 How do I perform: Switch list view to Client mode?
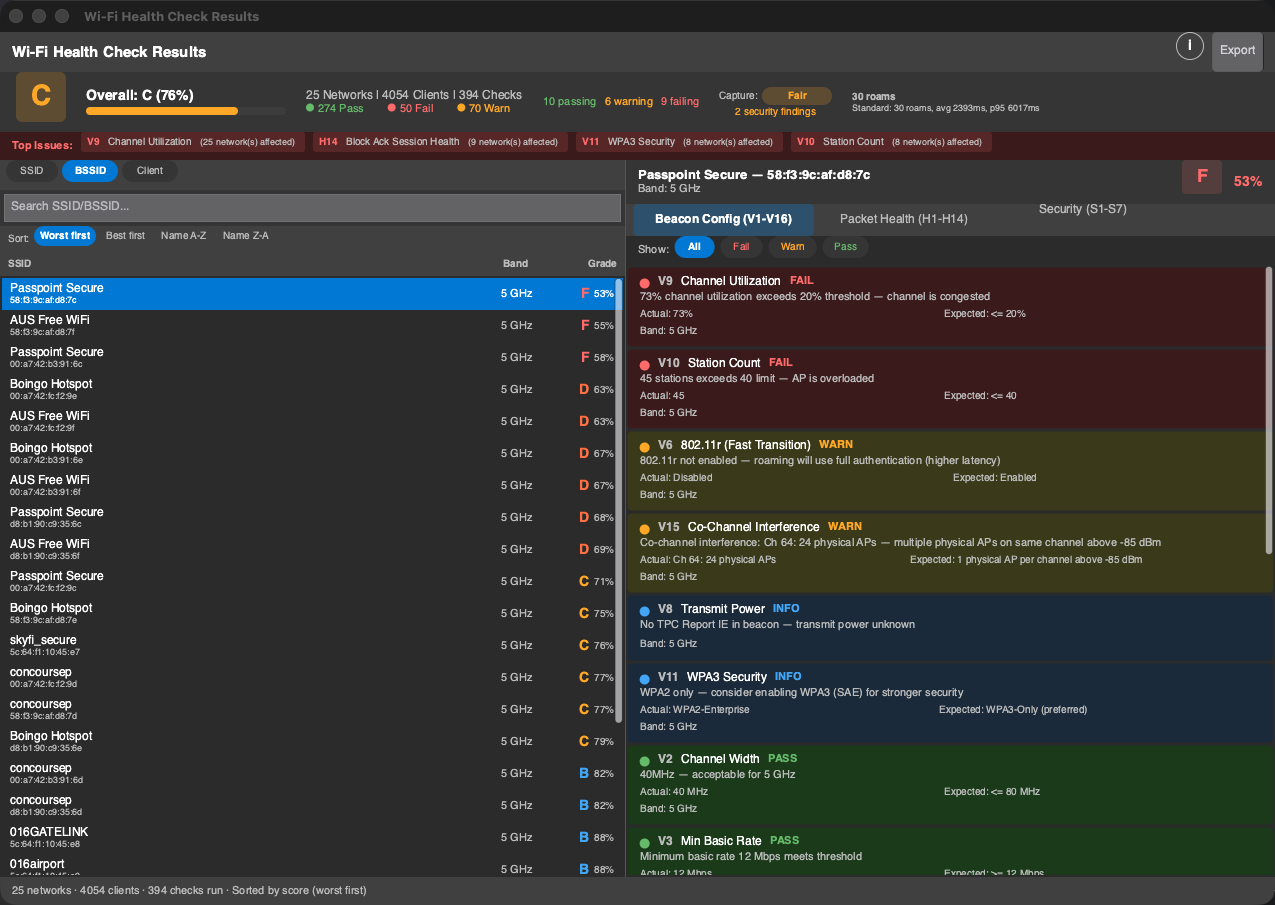click(x=150, y=171)
